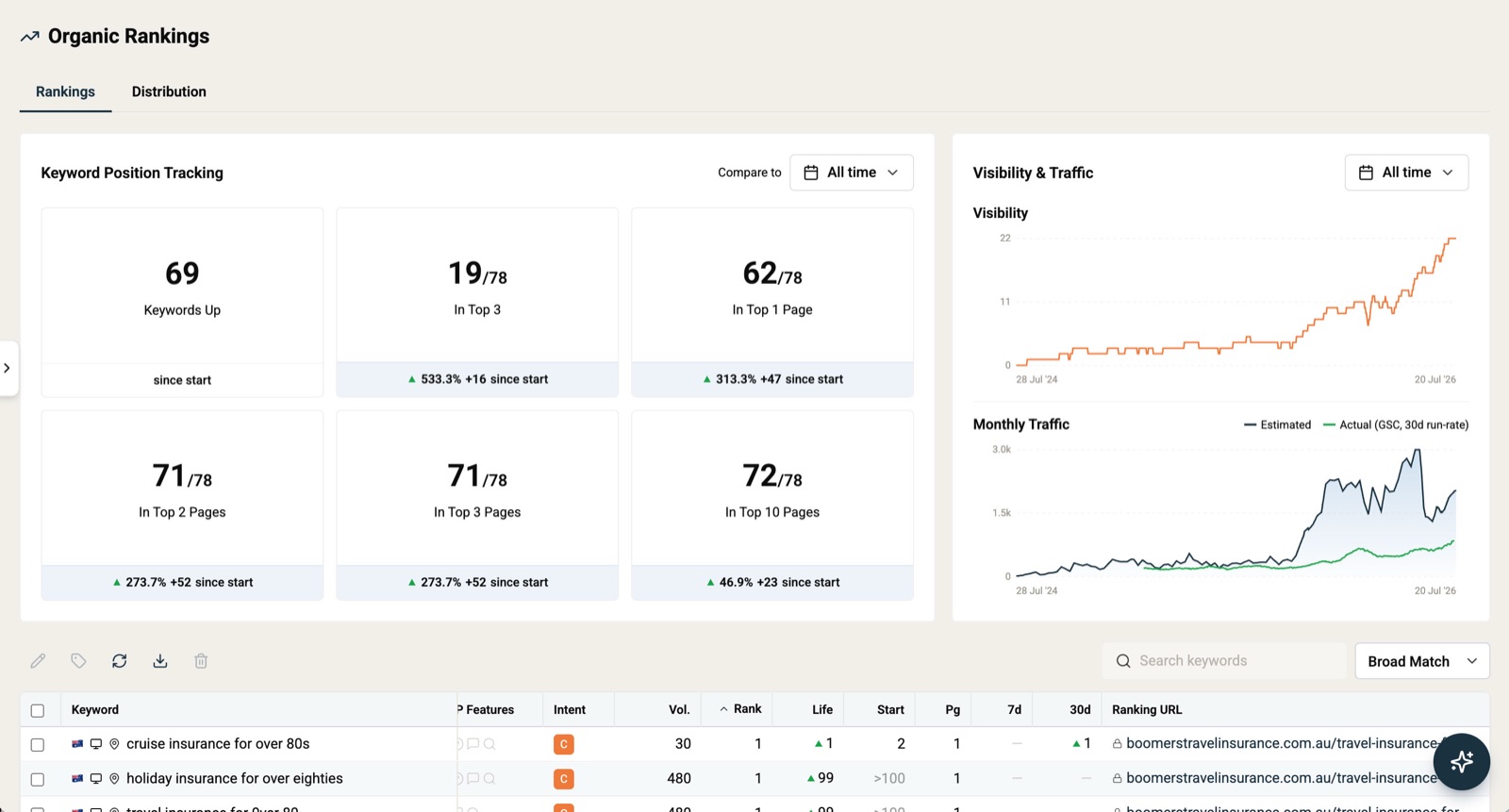Image resolution: width=1509 pixels, height=812 pixels.
Task: Click keyword text holiday insurance for over eighties
Action: click(x=235, y=779)
